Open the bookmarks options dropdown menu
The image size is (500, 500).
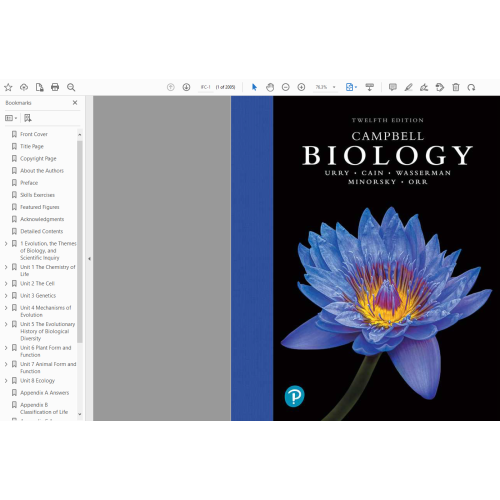click(11, 118)
